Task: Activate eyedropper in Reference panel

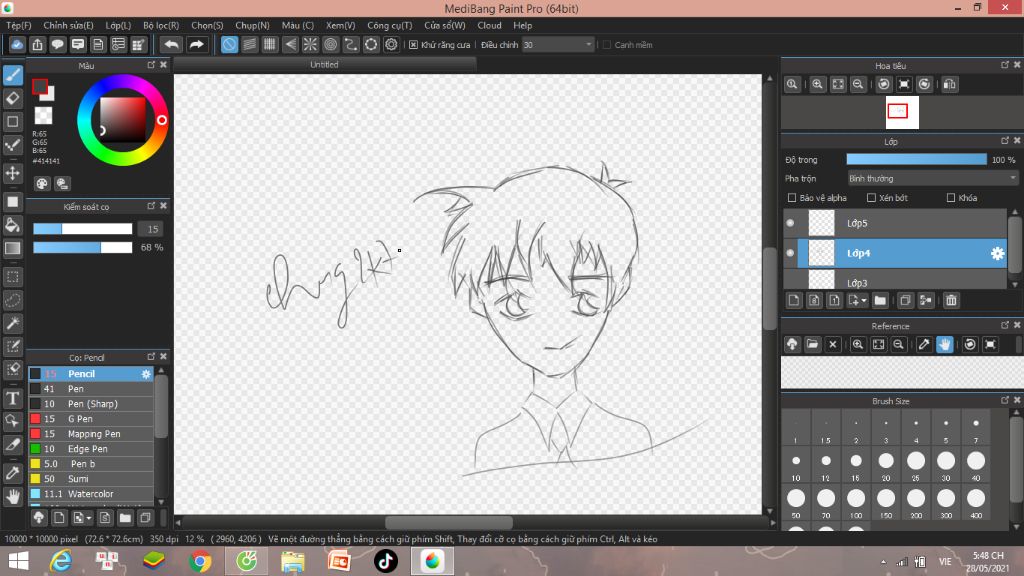Action: point(923,344)
